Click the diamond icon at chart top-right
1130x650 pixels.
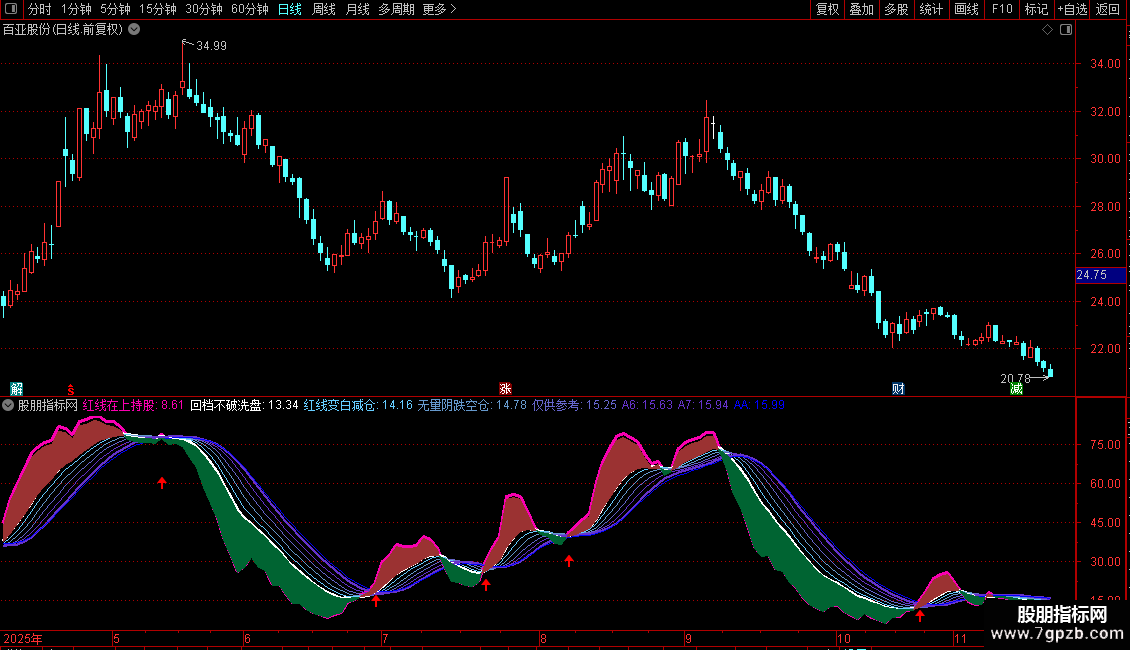(1047, 30)
